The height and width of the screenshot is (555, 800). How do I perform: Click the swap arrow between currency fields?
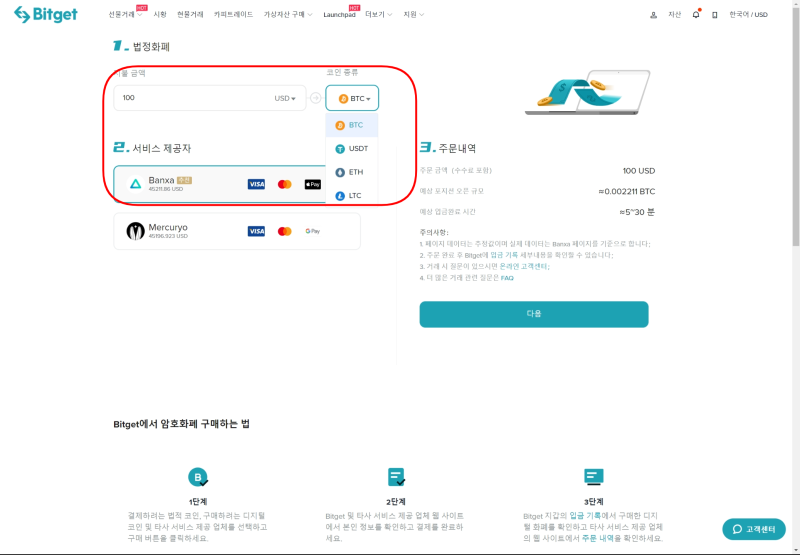(x=316, y=98)
